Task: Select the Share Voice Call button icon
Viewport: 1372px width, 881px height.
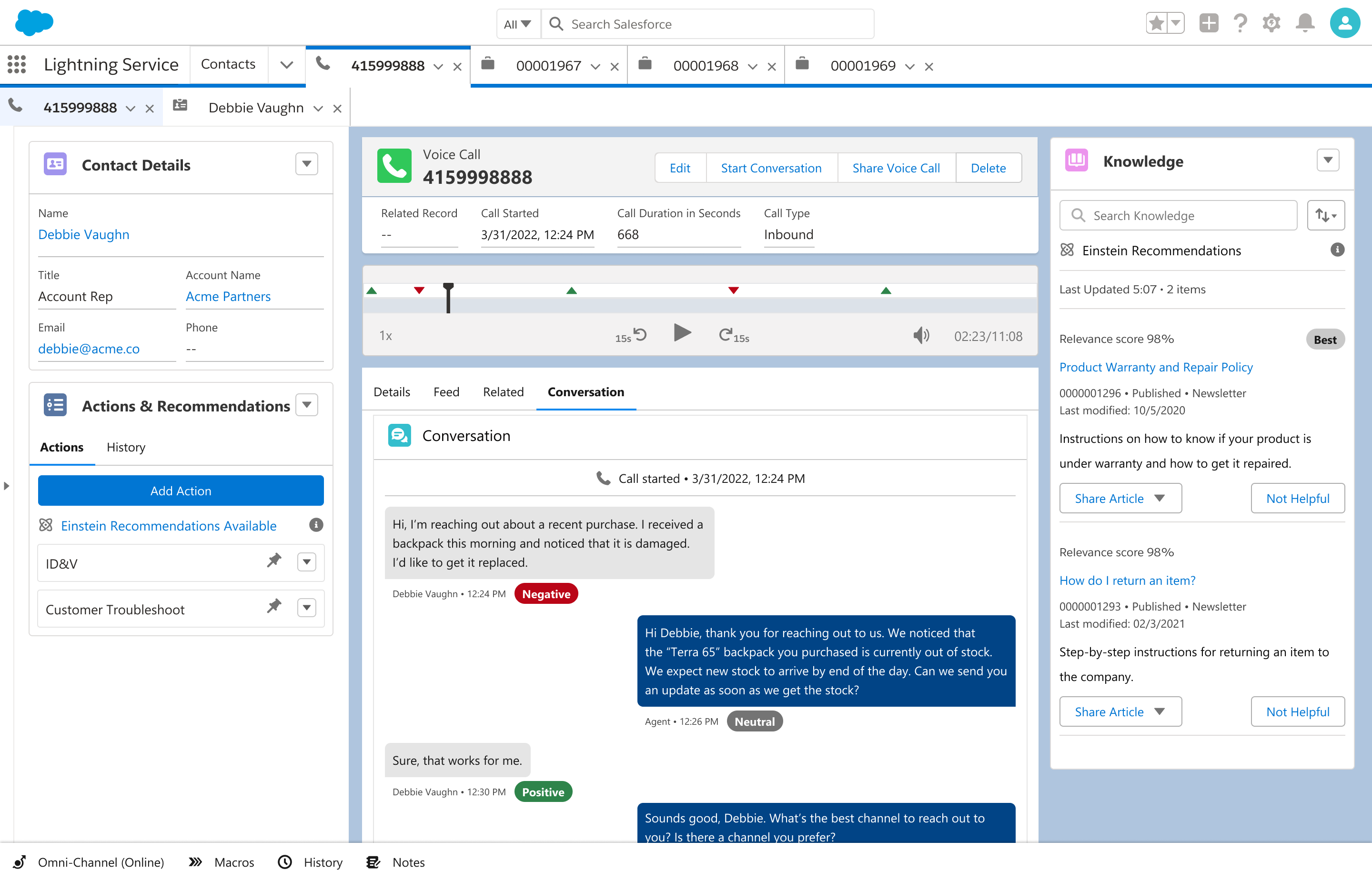Action: click(894, 168)
